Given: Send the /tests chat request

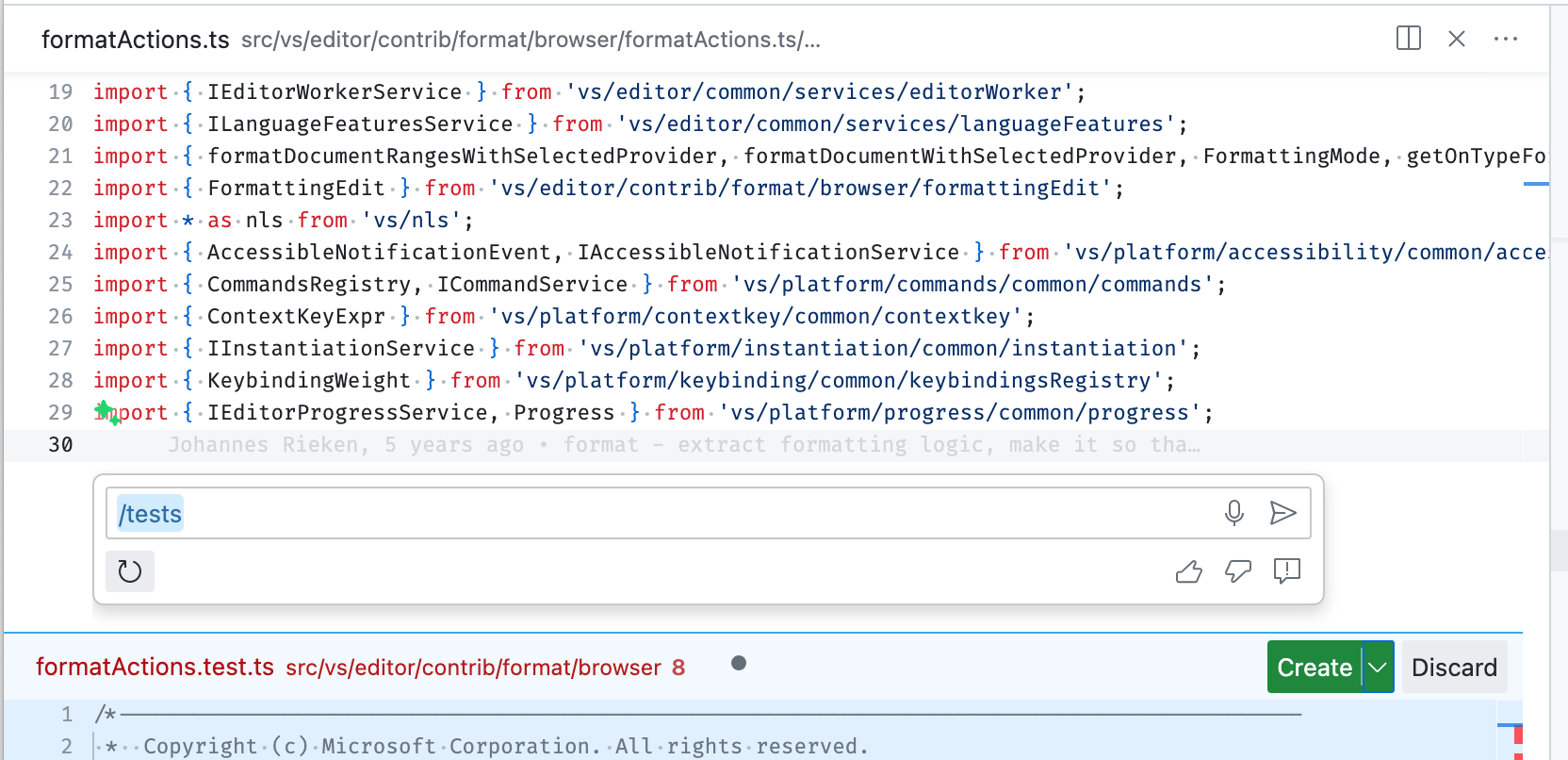Looking at the screenshot, I should pyautogui.click(x=1282, y=513).
